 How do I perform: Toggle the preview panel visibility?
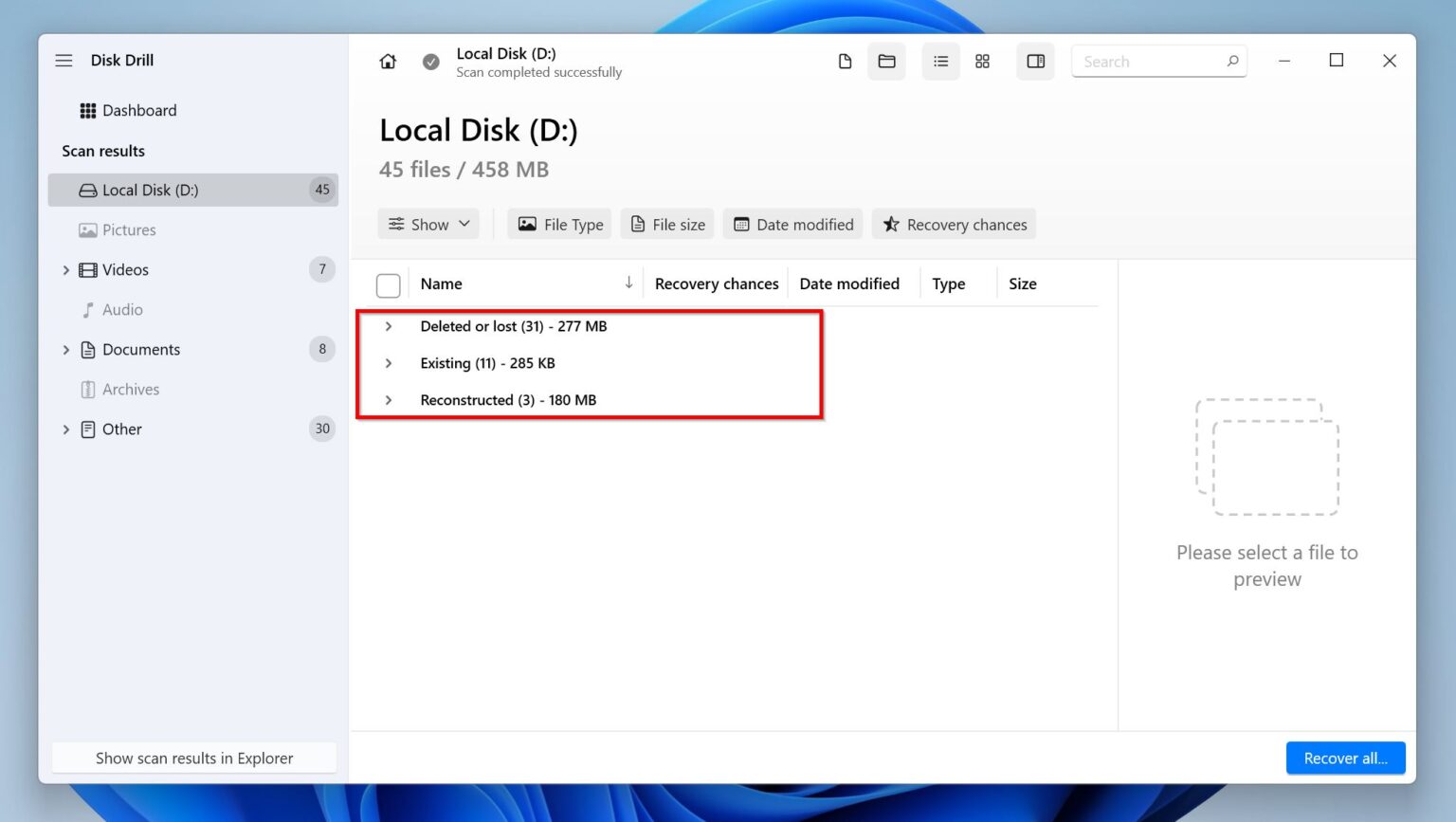[1035, 61]
